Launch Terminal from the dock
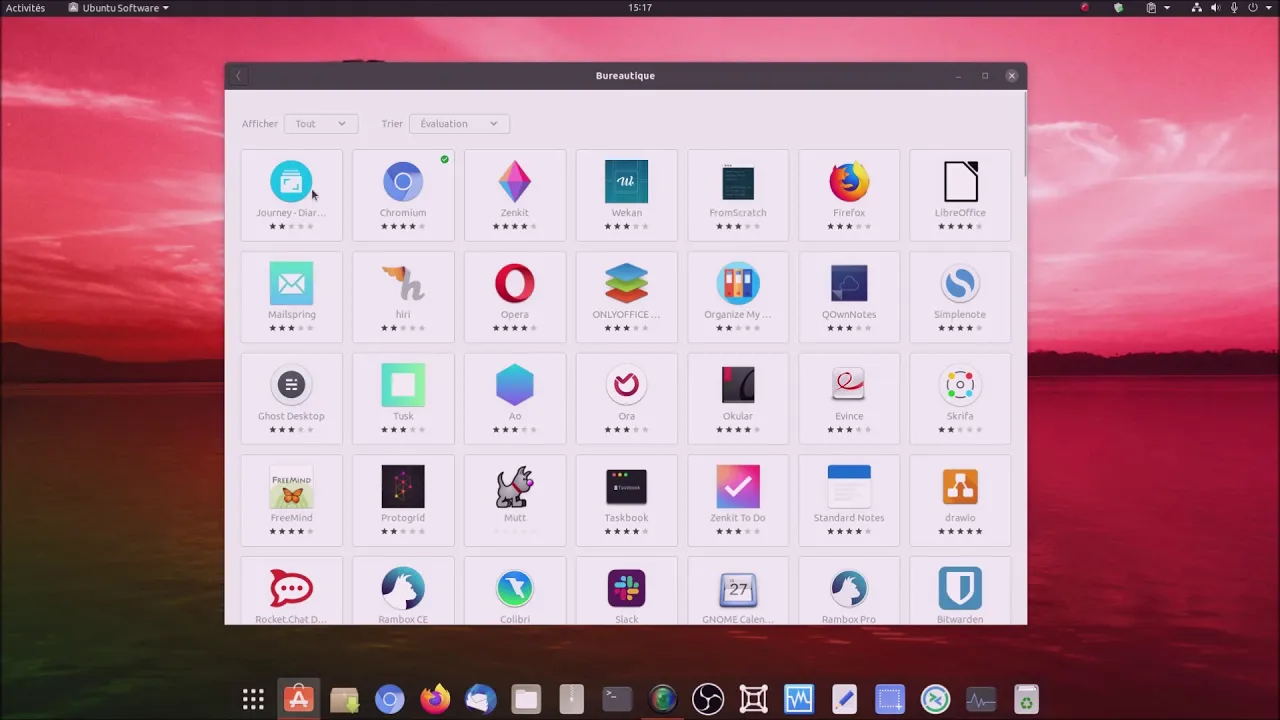1280x720 pixels. pyautogui.click(x=617, y=699)
